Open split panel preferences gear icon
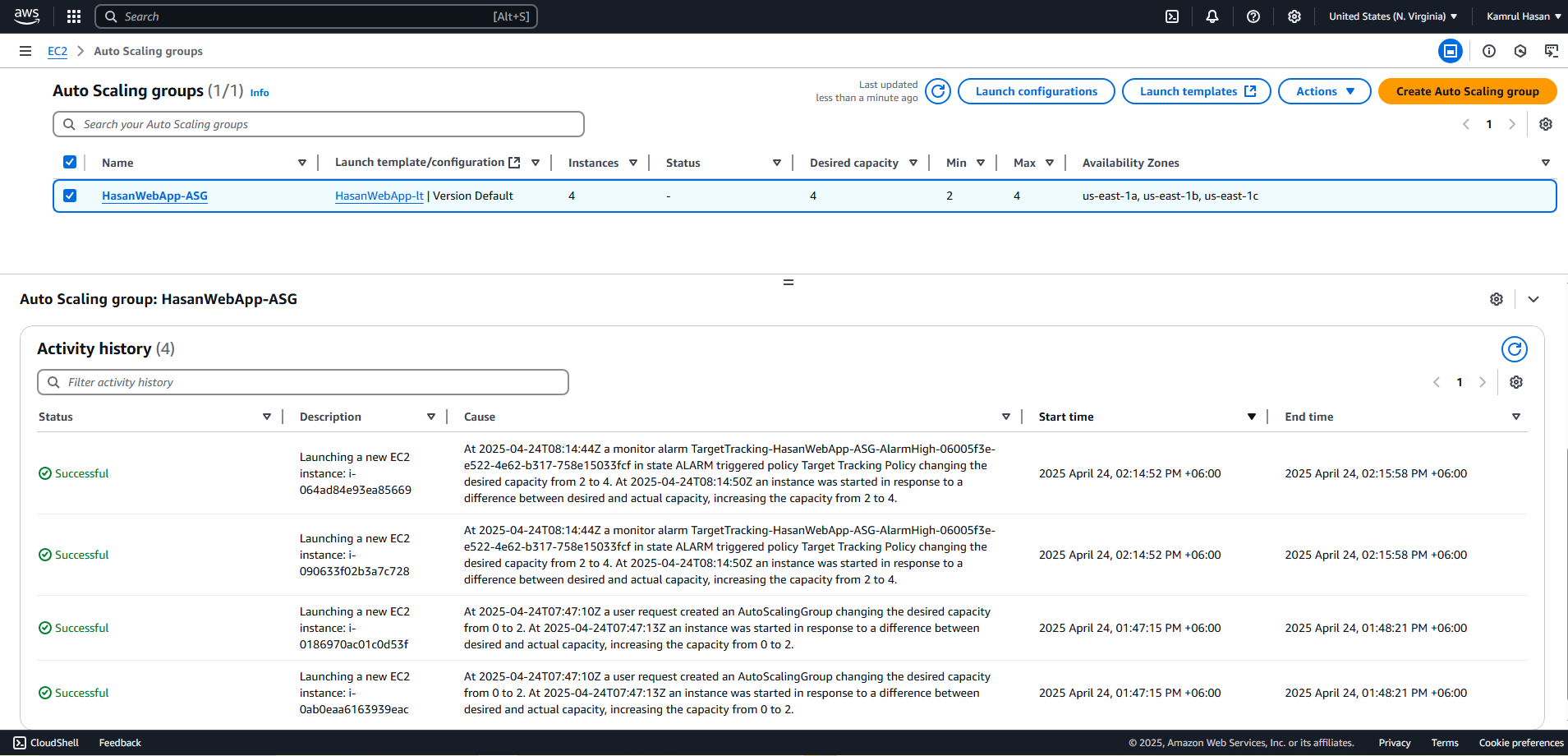 pyautogui.click(x=1497, y=299)
